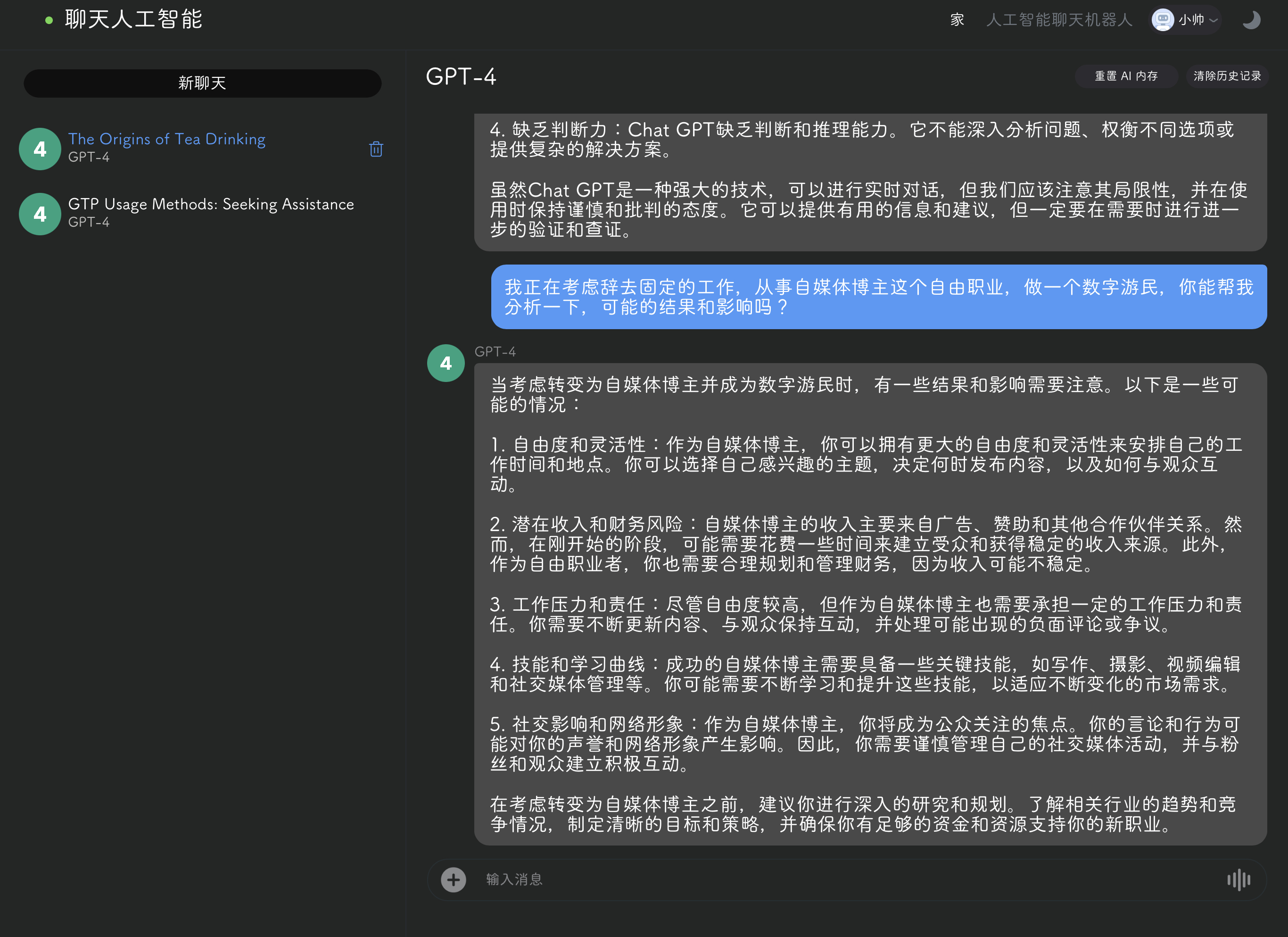The width and height of the screenshot is (1288, 937).
Task: Open the 家 home menu item
Action: point(957,20)
